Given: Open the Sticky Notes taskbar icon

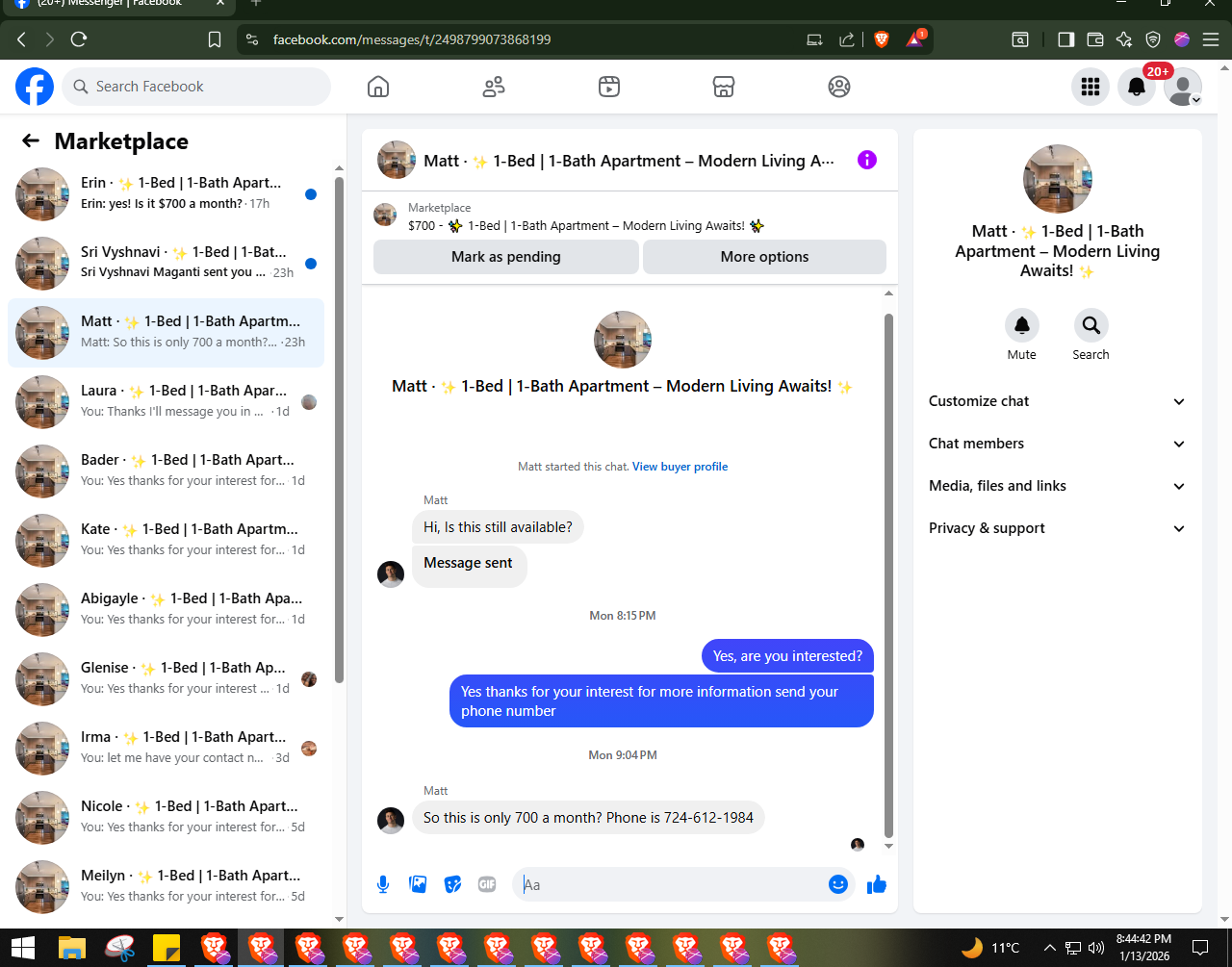Looking at the screenshot, I should 167,948.
